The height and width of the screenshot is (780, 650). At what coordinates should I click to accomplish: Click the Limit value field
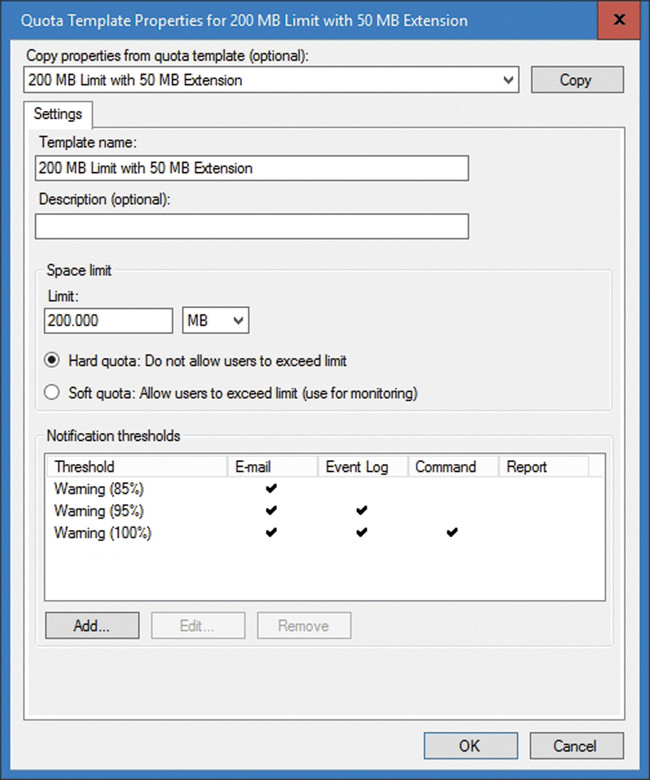(109, 320)
